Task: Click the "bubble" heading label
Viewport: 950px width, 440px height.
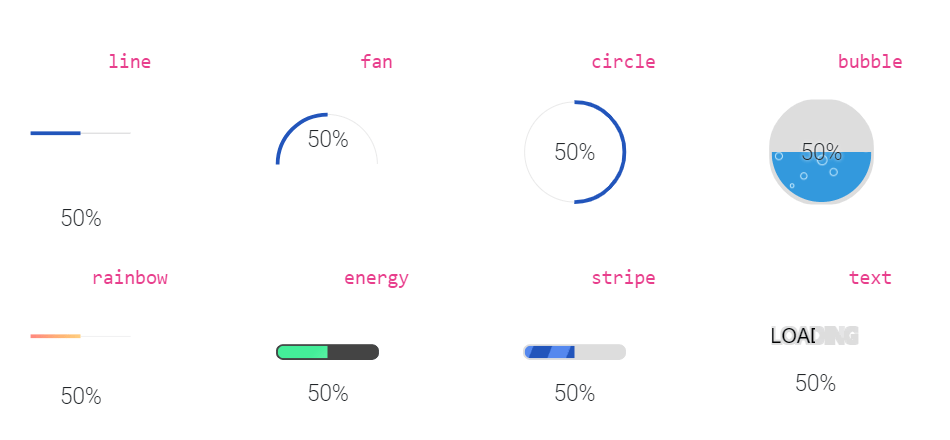Action: [x=870, y=62]
